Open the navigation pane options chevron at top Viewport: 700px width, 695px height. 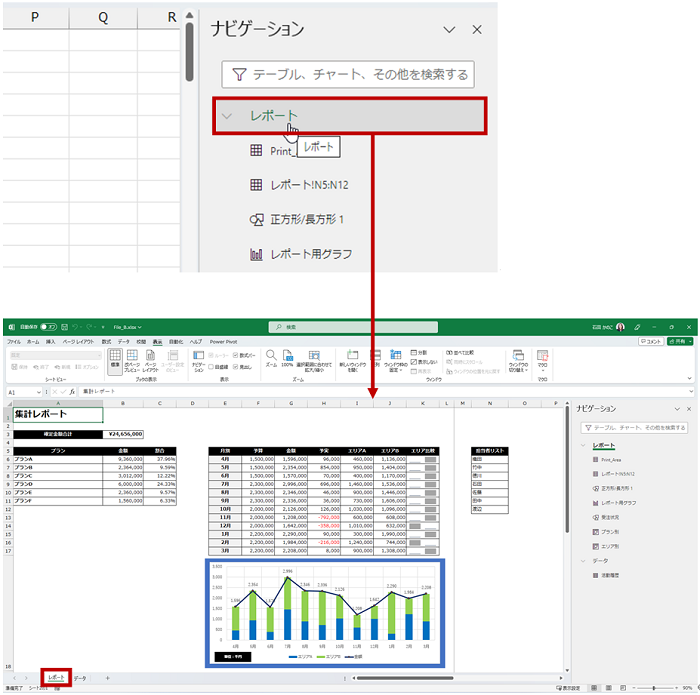449,30
